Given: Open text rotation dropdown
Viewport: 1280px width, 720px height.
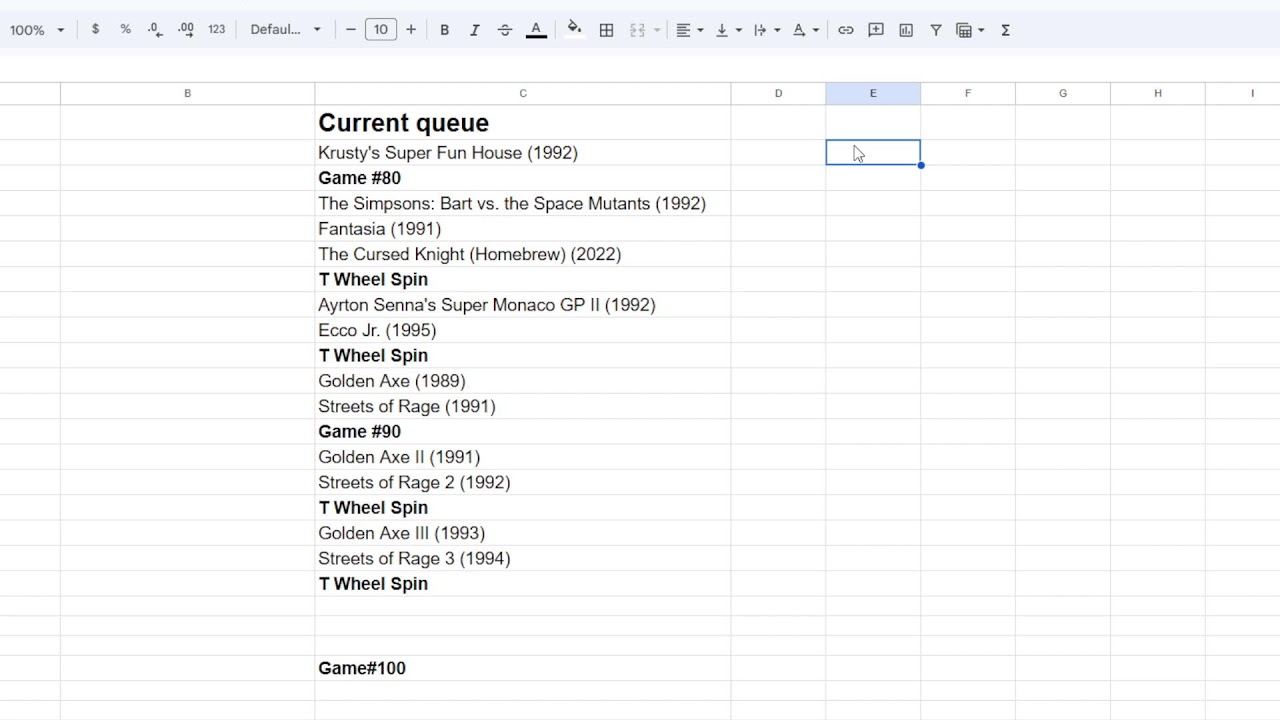Looking at the screenshot, I should pyautogui.click(x=805, y=30).
